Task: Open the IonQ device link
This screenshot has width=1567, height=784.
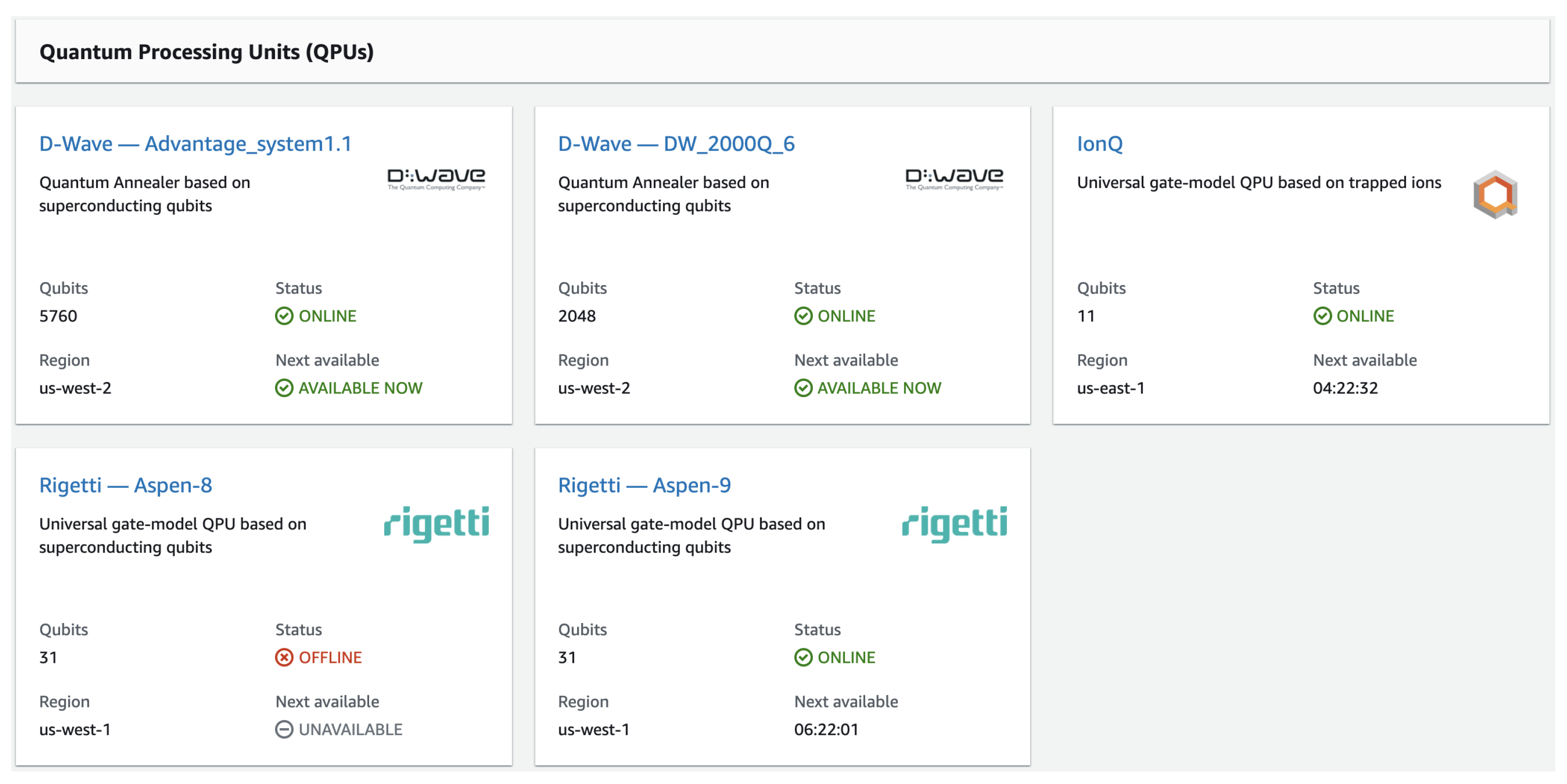Action: click(1099, 144)
